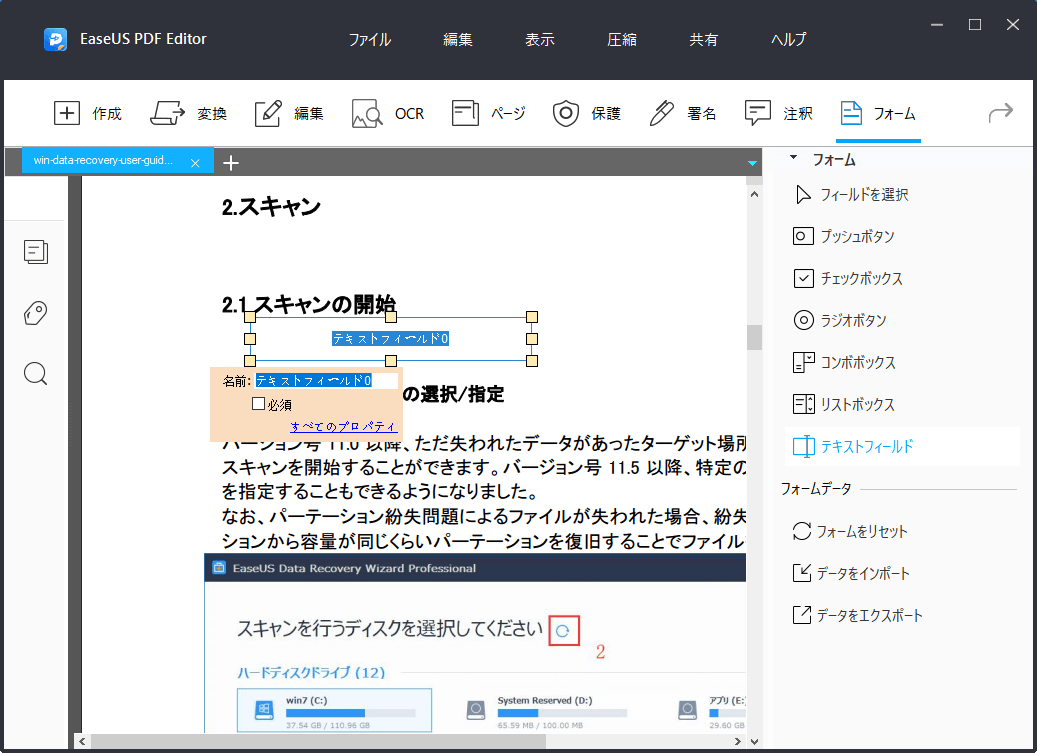Screen dimensions: 1037x753
Task: Select the プッシュボタン form tool
Action: click(x=860, y=236)
